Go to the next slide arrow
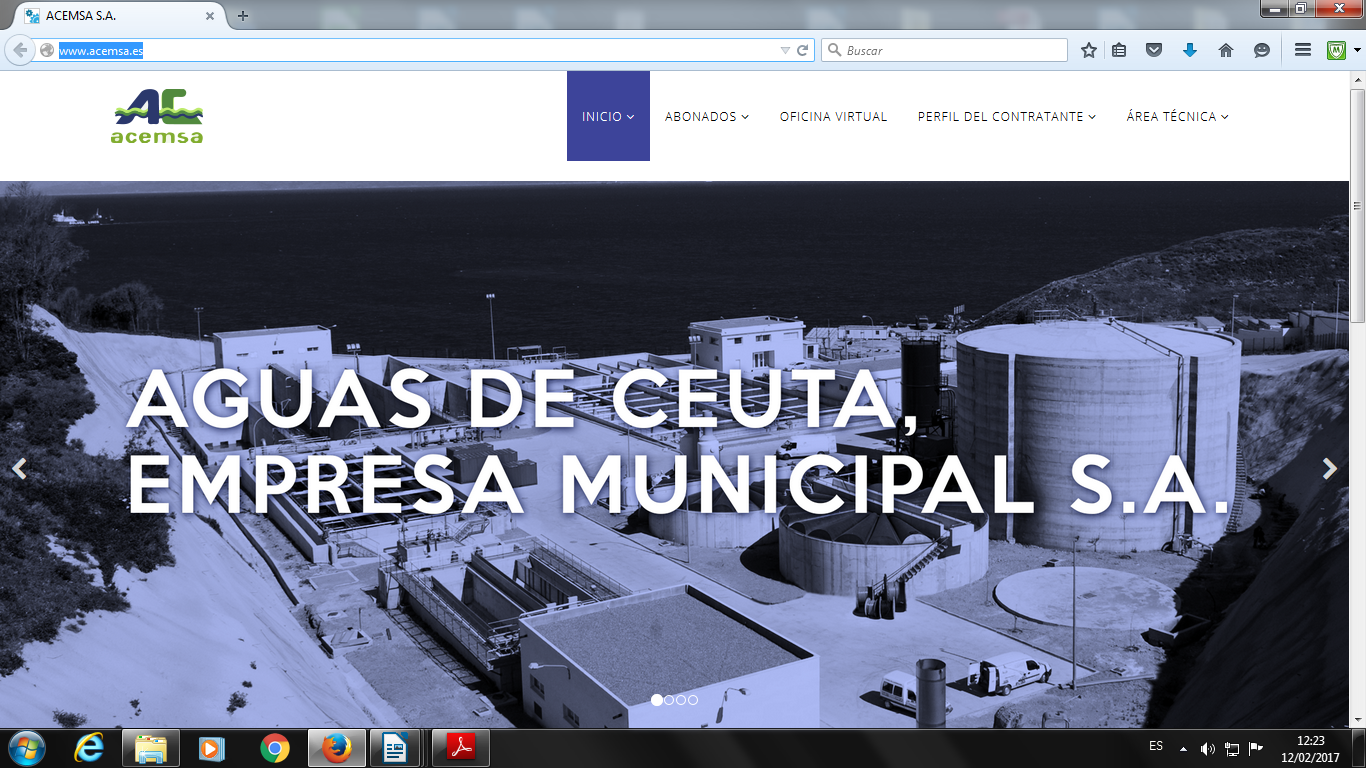 pyautogui.click(x=1329, y=469)
